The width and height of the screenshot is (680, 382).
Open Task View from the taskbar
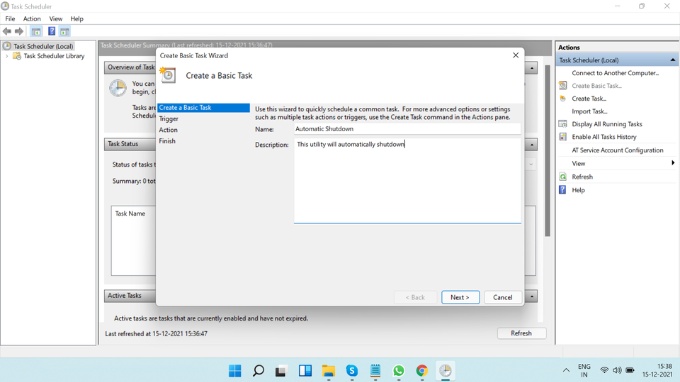[x=281, y=371]
